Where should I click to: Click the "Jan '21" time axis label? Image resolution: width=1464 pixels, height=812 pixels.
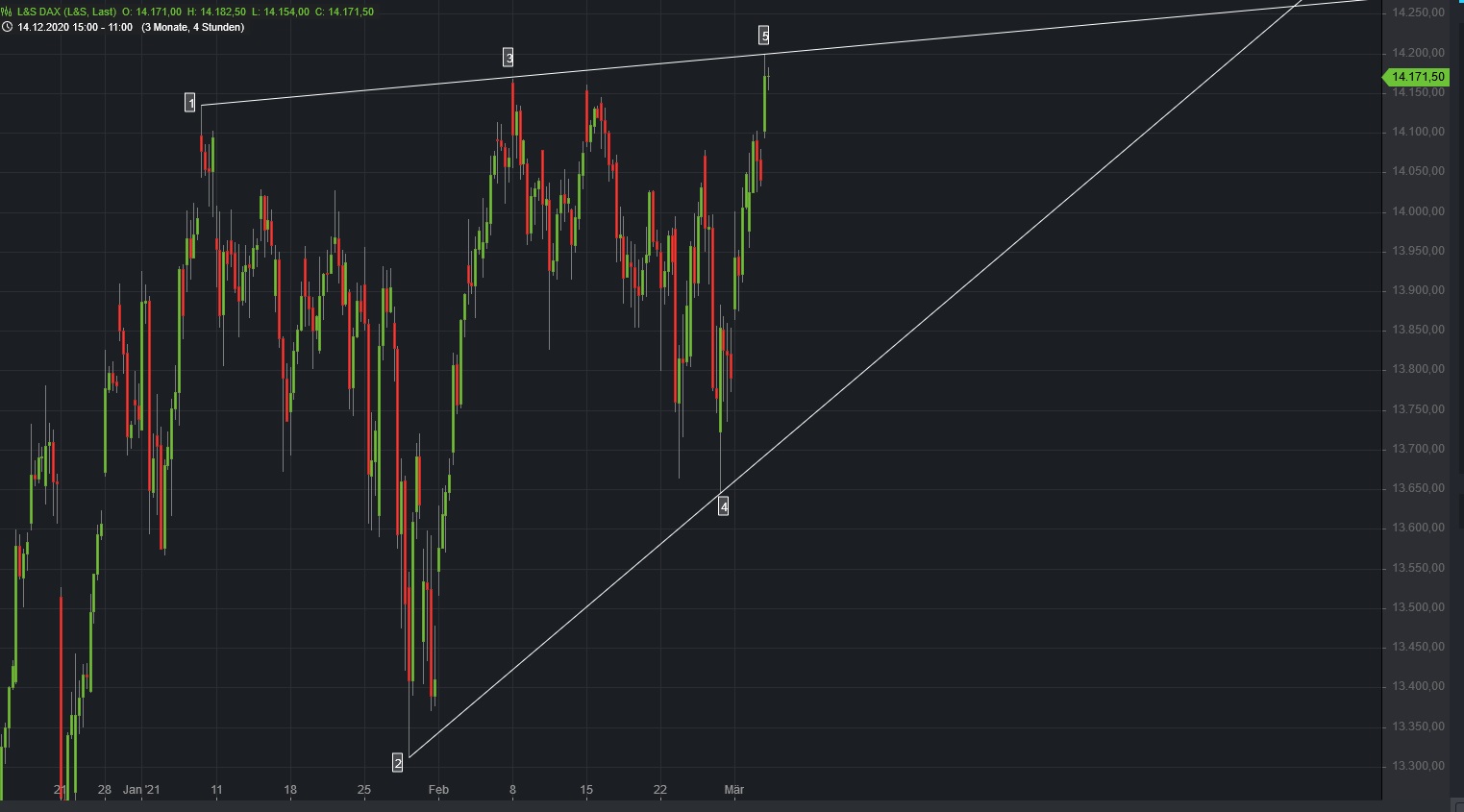pyautogui.click(x=142, y=790)
